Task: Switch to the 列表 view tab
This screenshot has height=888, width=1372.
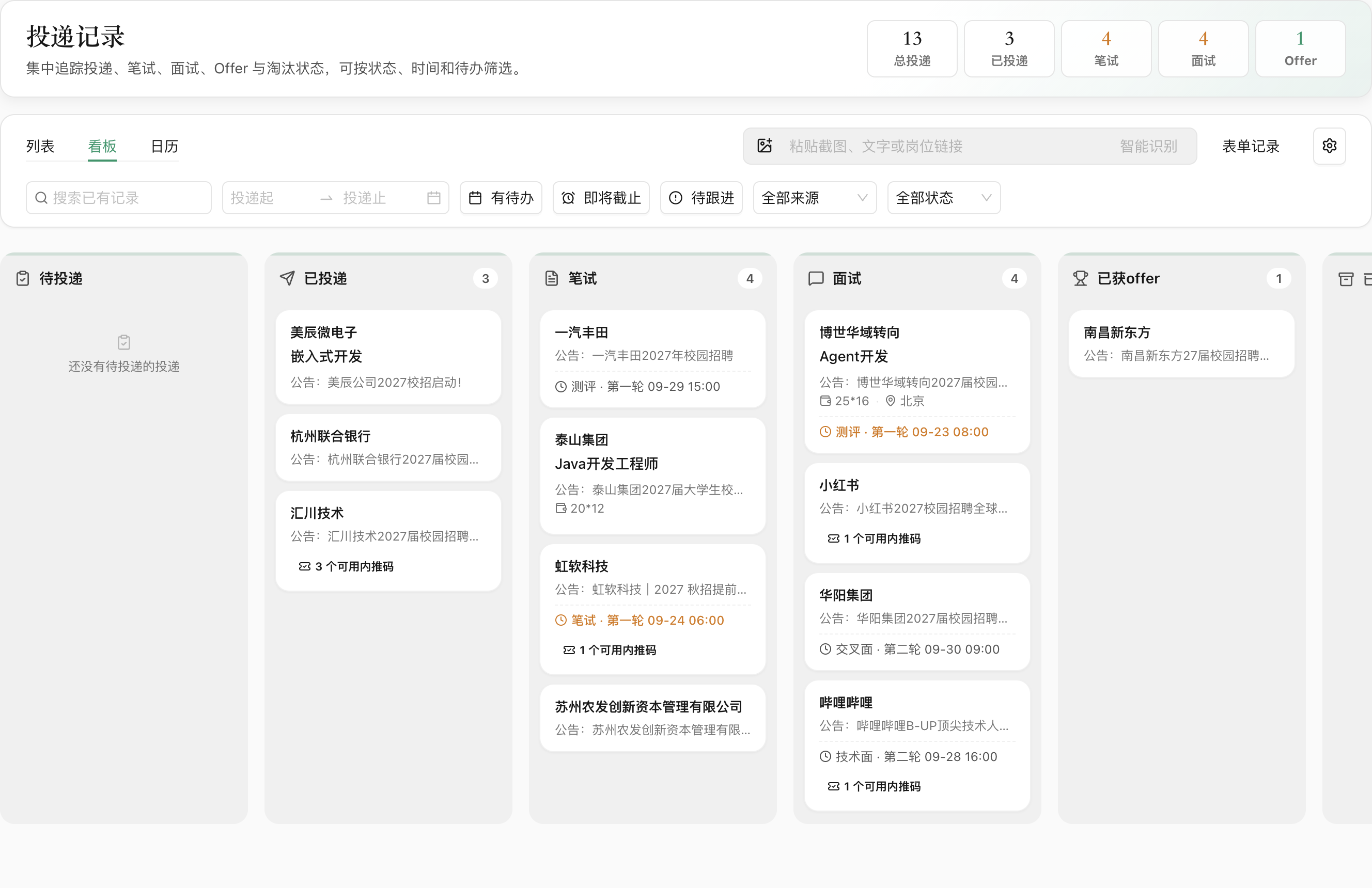Action: tap(40, 147)
